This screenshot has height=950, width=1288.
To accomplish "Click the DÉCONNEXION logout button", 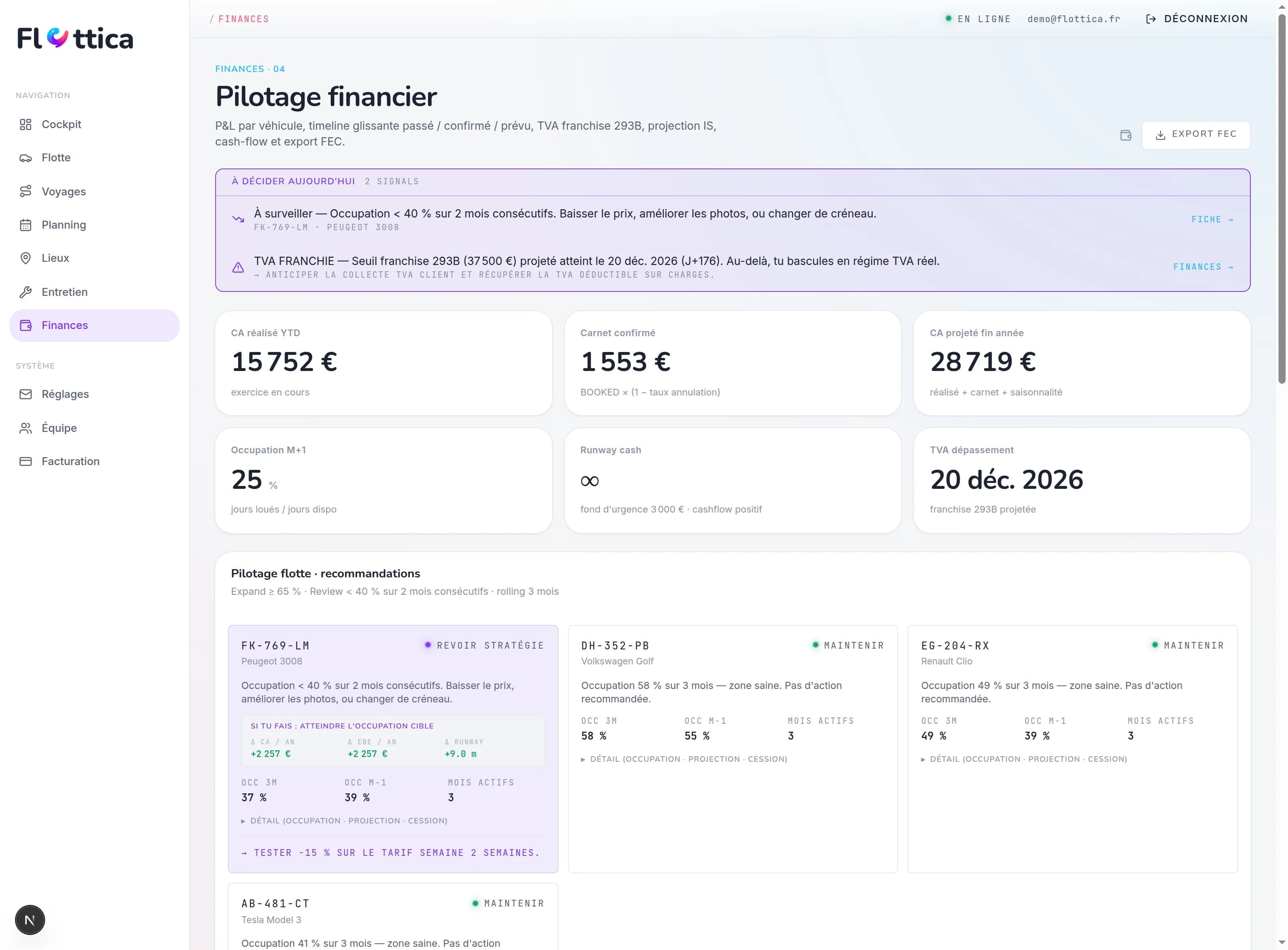I will 1197,19.
